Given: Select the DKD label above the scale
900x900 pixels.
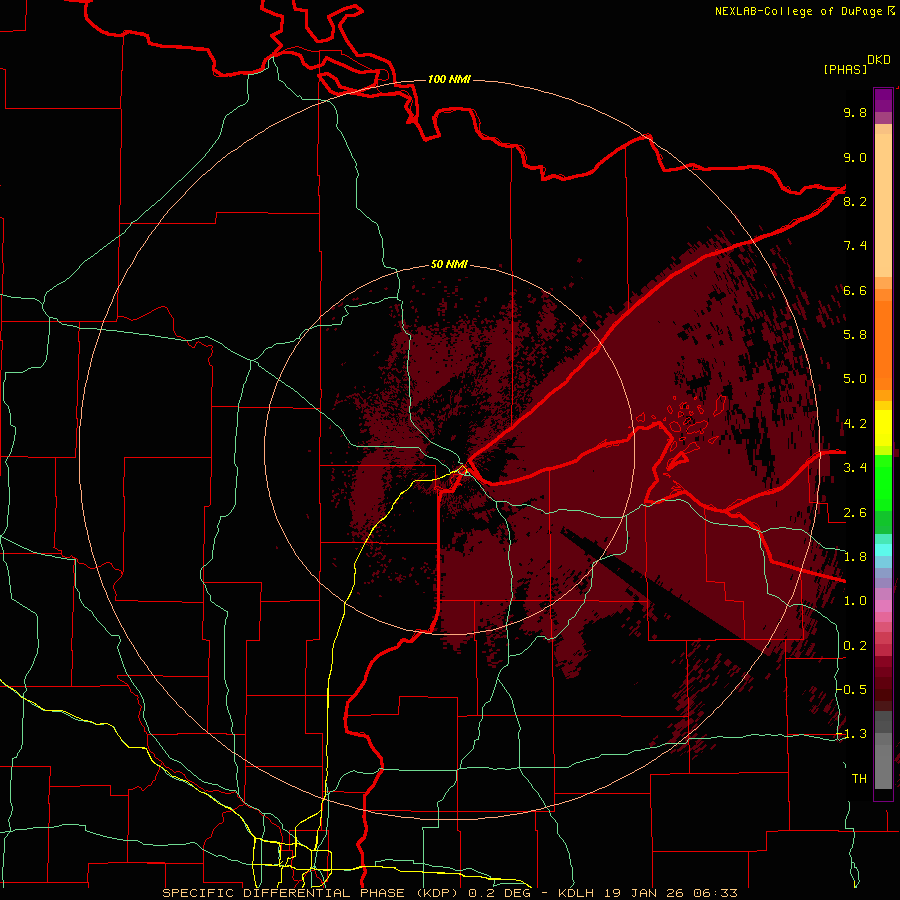Looking at the screenshot, I should click(879, 60).
